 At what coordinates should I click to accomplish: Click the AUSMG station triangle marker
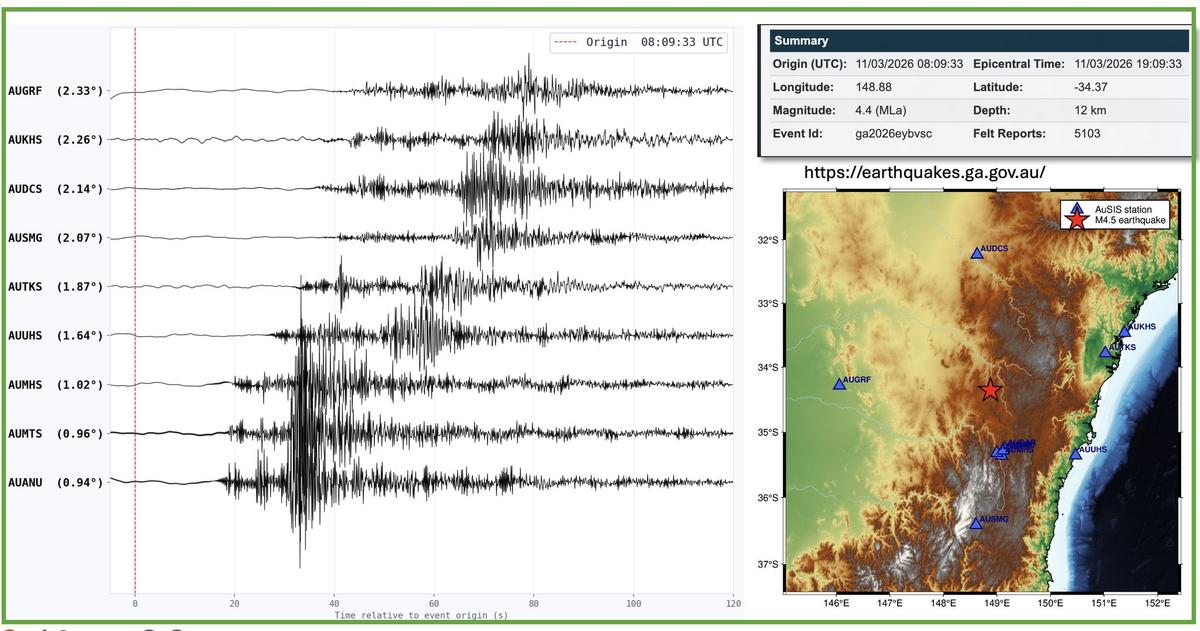pos(975,523)
